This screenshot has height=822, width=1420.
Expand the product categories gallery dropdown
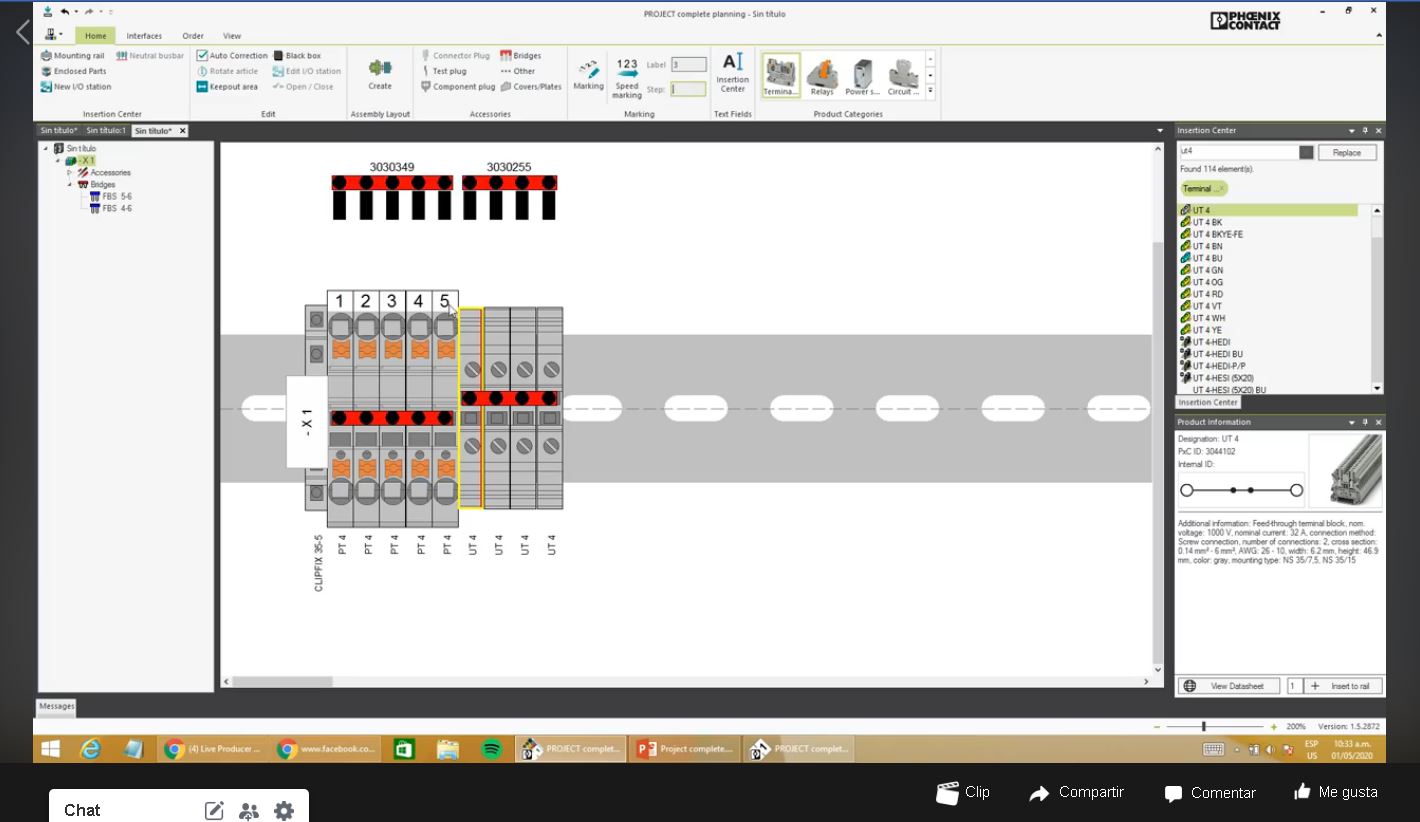click(930, 91)
